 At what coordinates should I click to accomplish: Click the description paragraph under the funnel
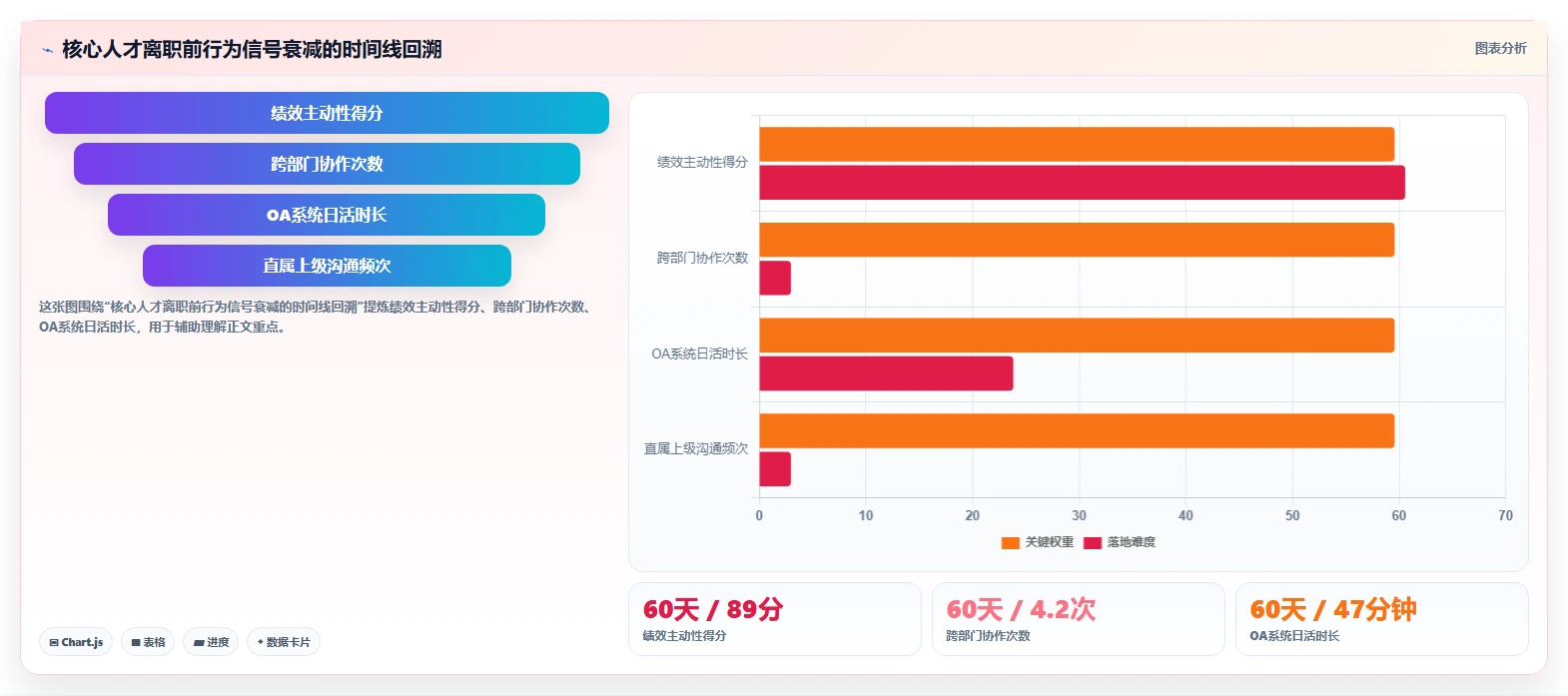[x=318, y=317]
